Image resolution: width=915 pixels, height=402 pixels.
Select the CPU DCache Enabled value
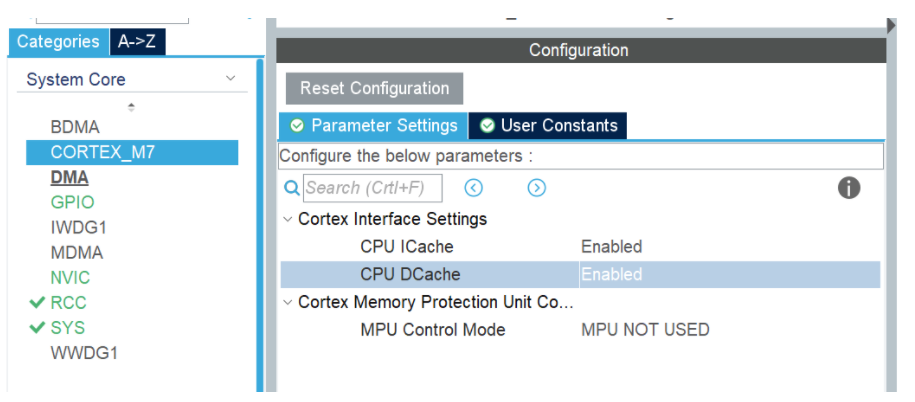(x=611, y=274)
